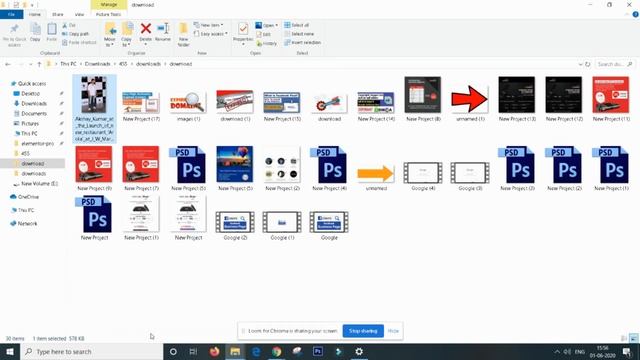
Task: Show hidden system tray icons
Action: tap(557, 351)
